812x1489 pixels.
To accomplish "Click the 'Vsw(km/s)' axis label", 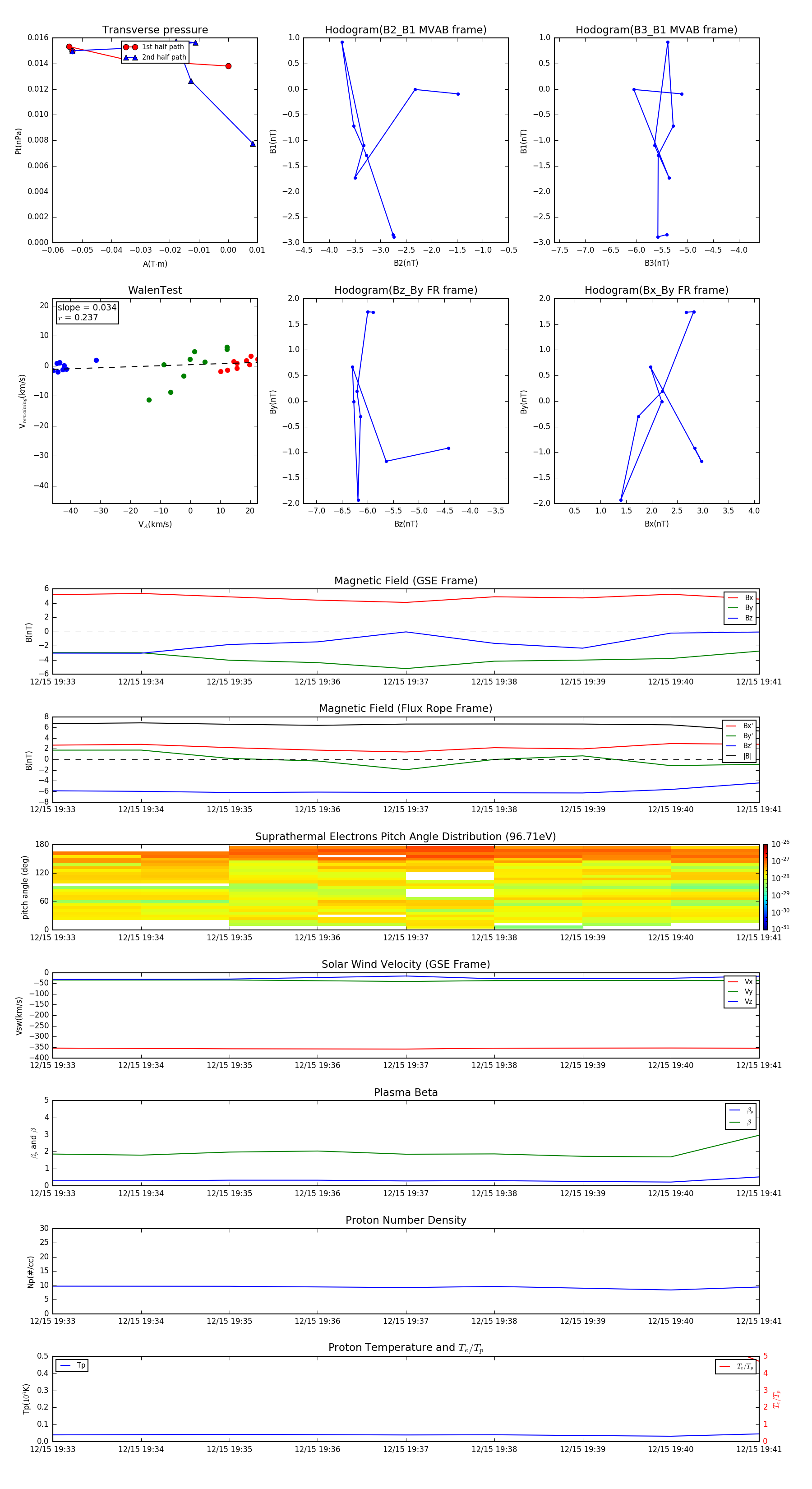I will (18, 1016).
